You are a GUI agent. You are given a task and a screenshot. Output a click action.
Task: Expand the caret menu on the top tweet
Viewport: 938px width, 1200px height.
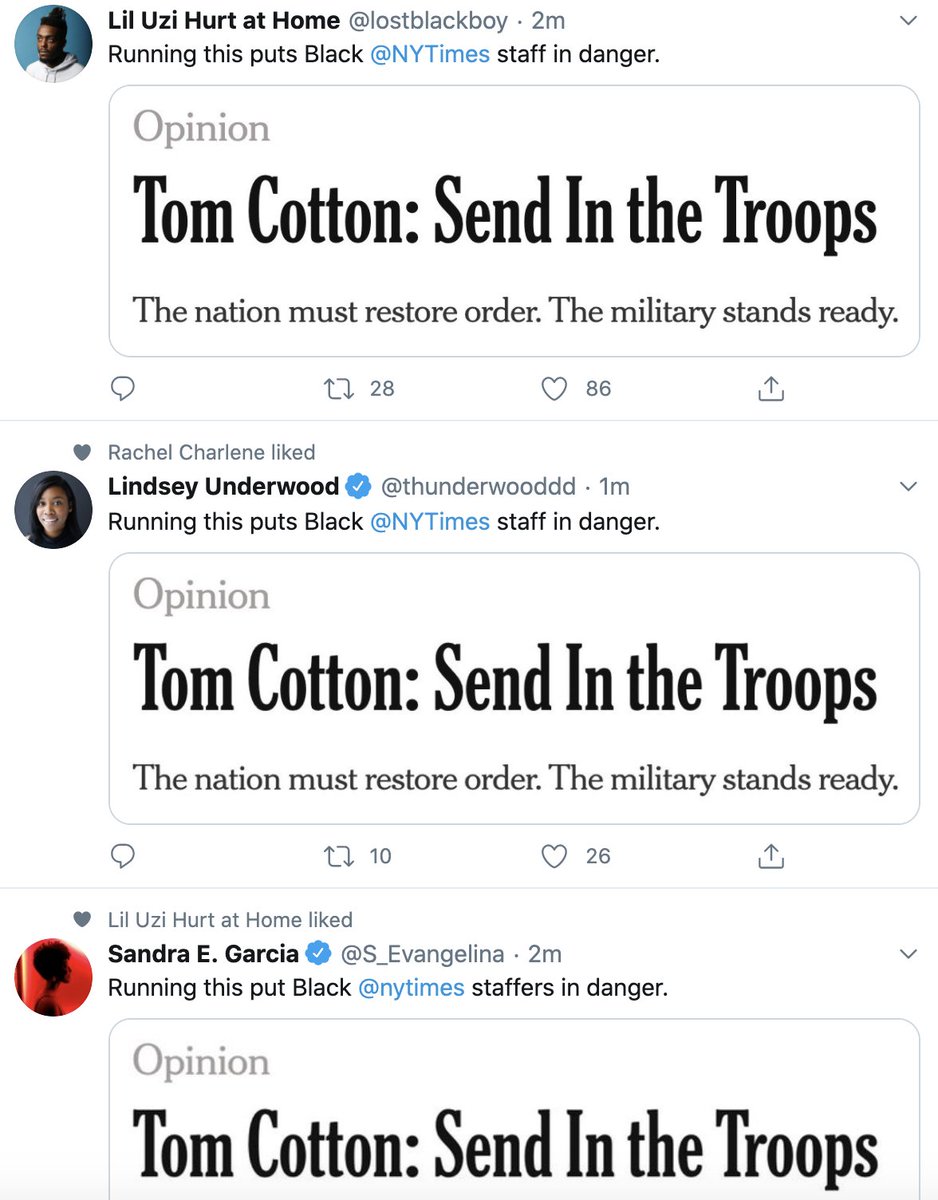(908, 22)
